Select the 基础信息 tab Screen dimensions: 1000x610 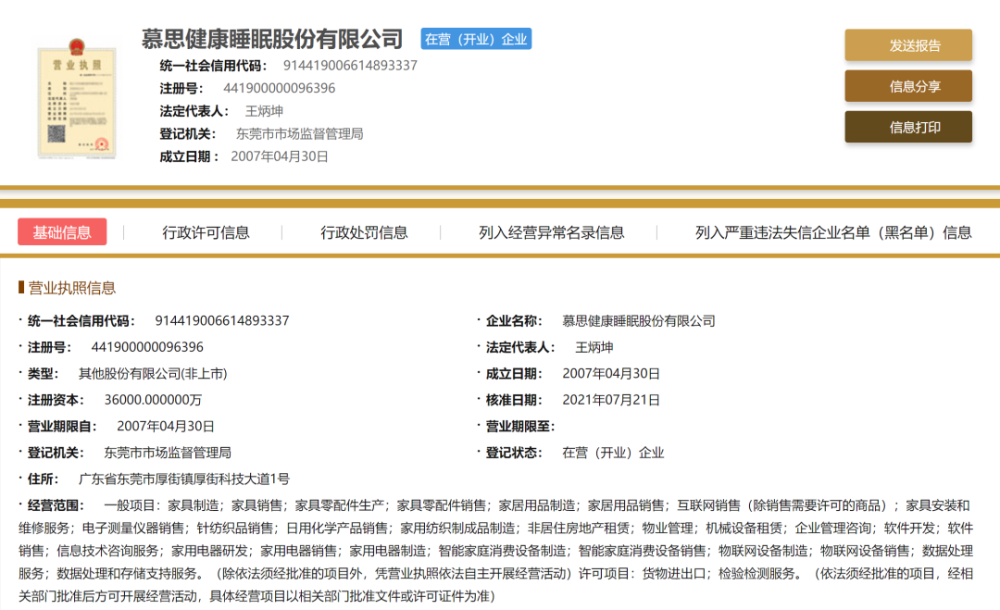pos(62,232)
